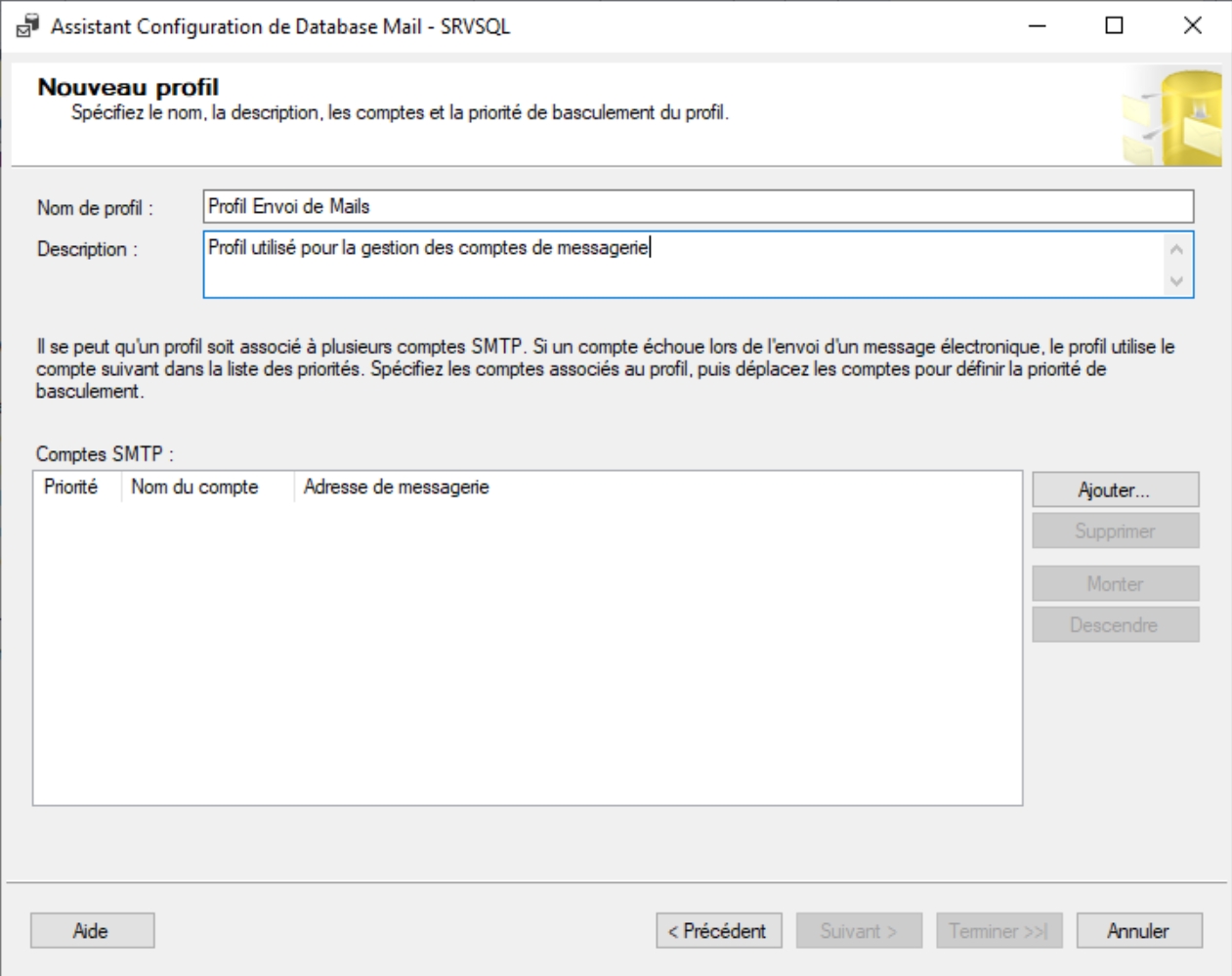Open help with the Aide button

pos(92,931)
